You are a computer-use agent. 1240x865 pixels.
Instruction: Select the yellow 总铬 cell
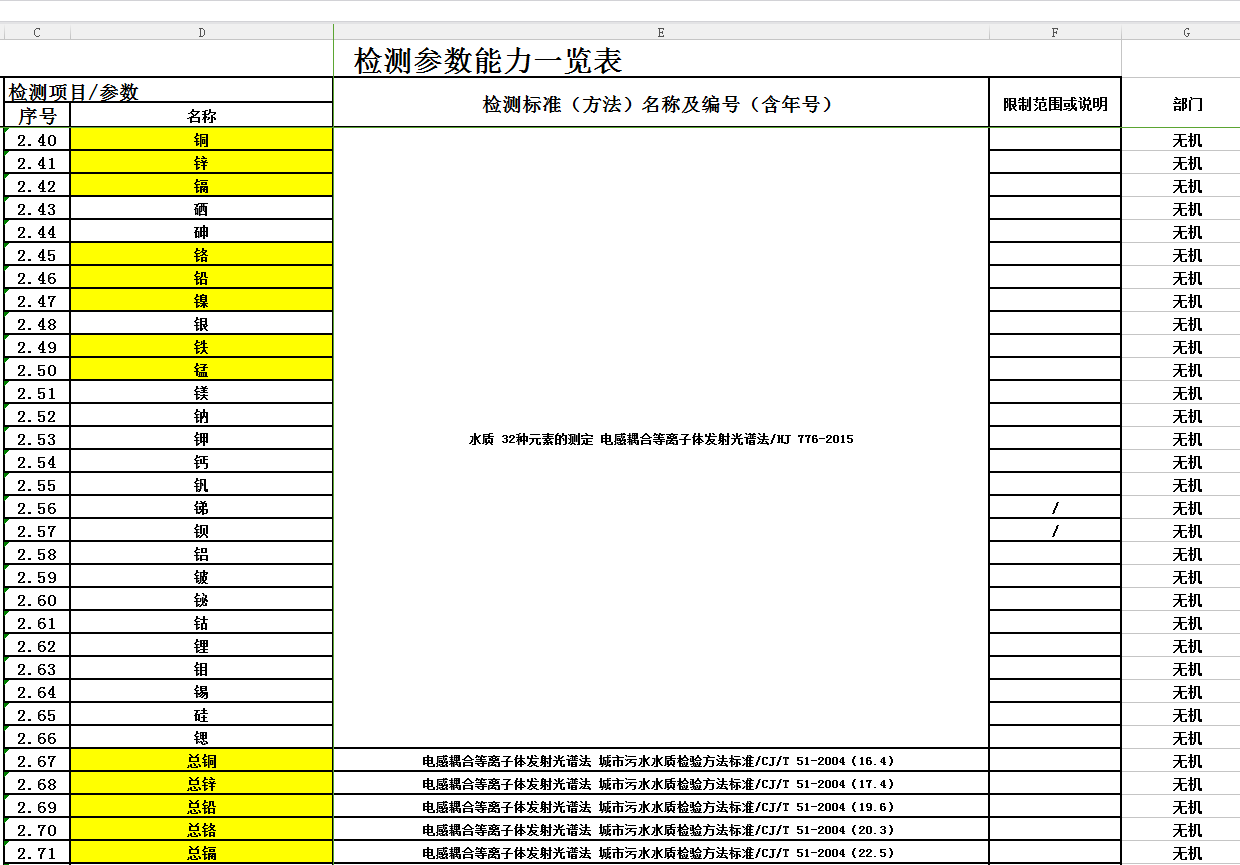202,829
